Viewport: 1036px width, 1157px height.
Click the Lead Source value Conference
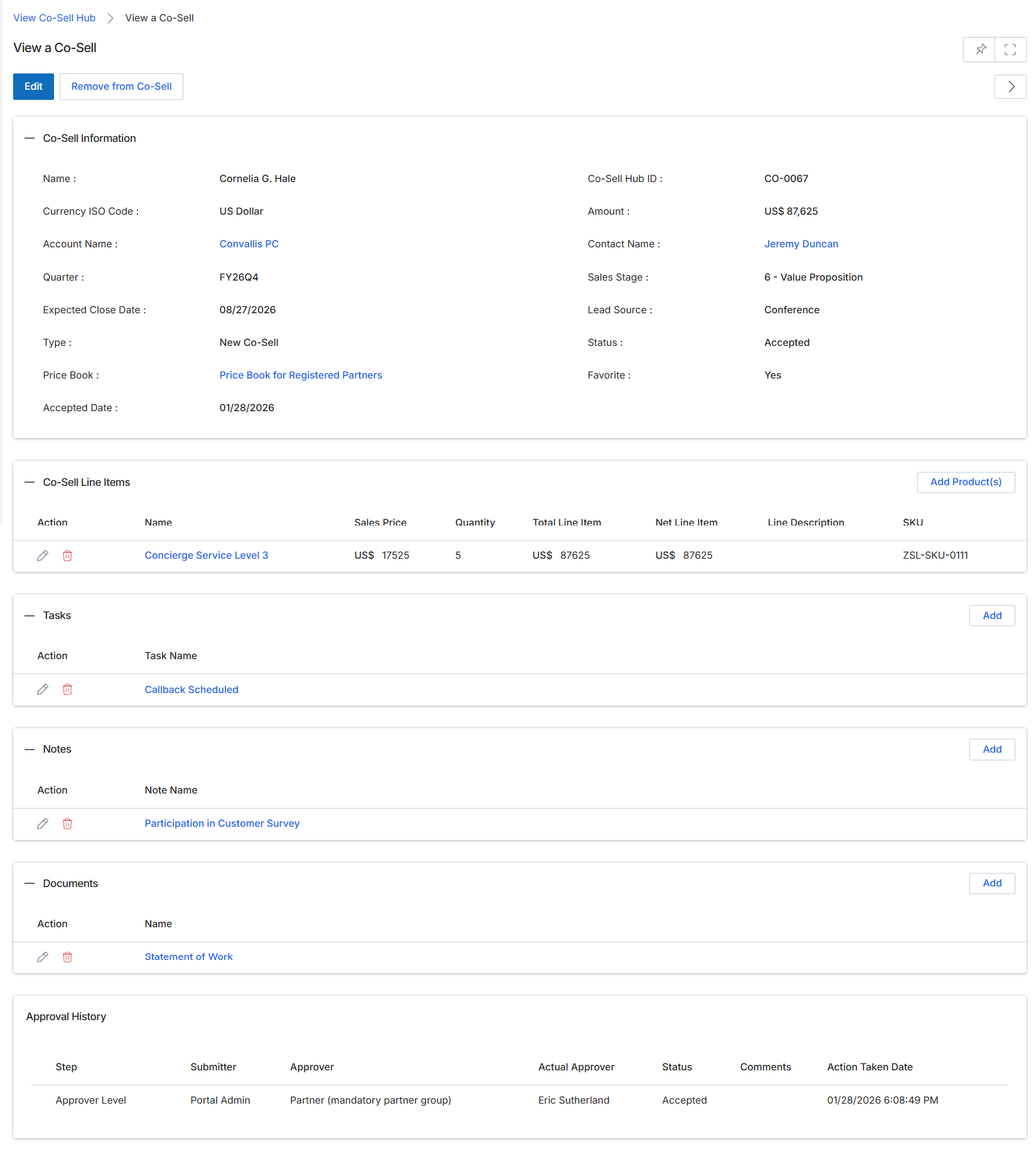pyautogui.click(x=792, y=310)
